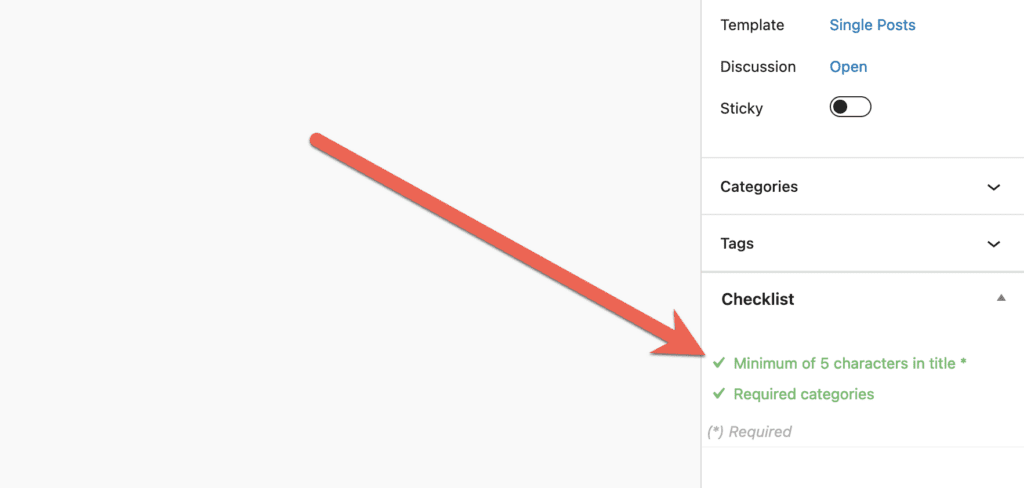Expand the Tags panel chevron
The width and height of the screenshot is (1024, 488).
tap(993, 244)
